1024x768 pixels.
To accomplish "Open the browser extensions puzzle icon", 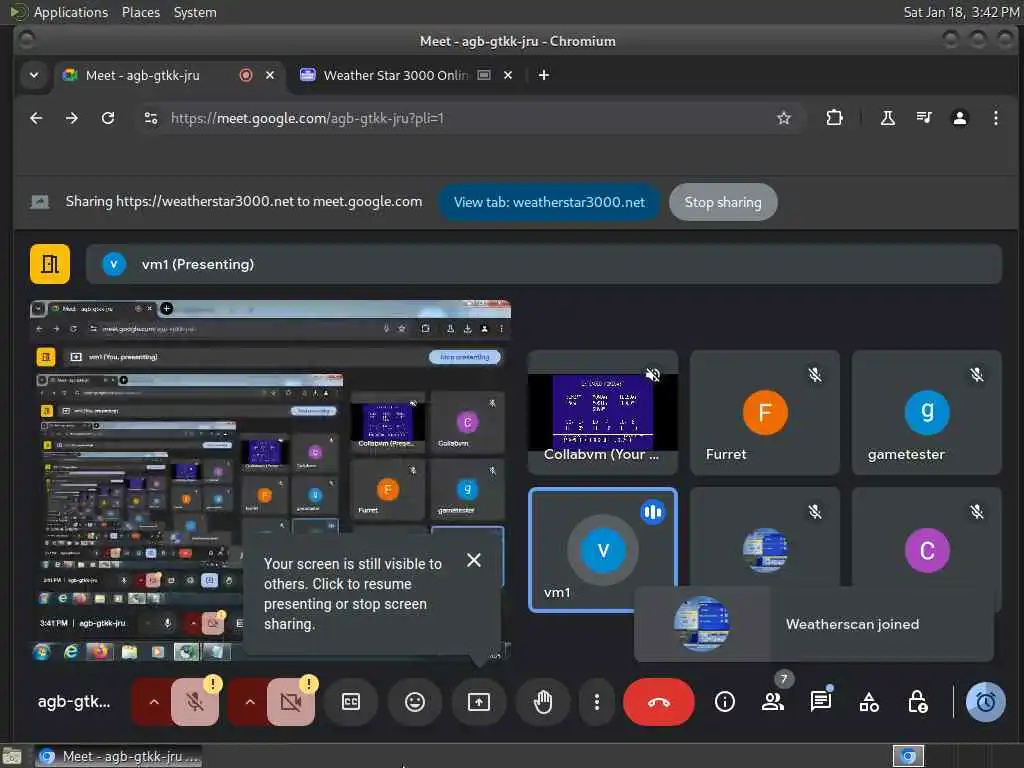I will [x=834, y=118].
